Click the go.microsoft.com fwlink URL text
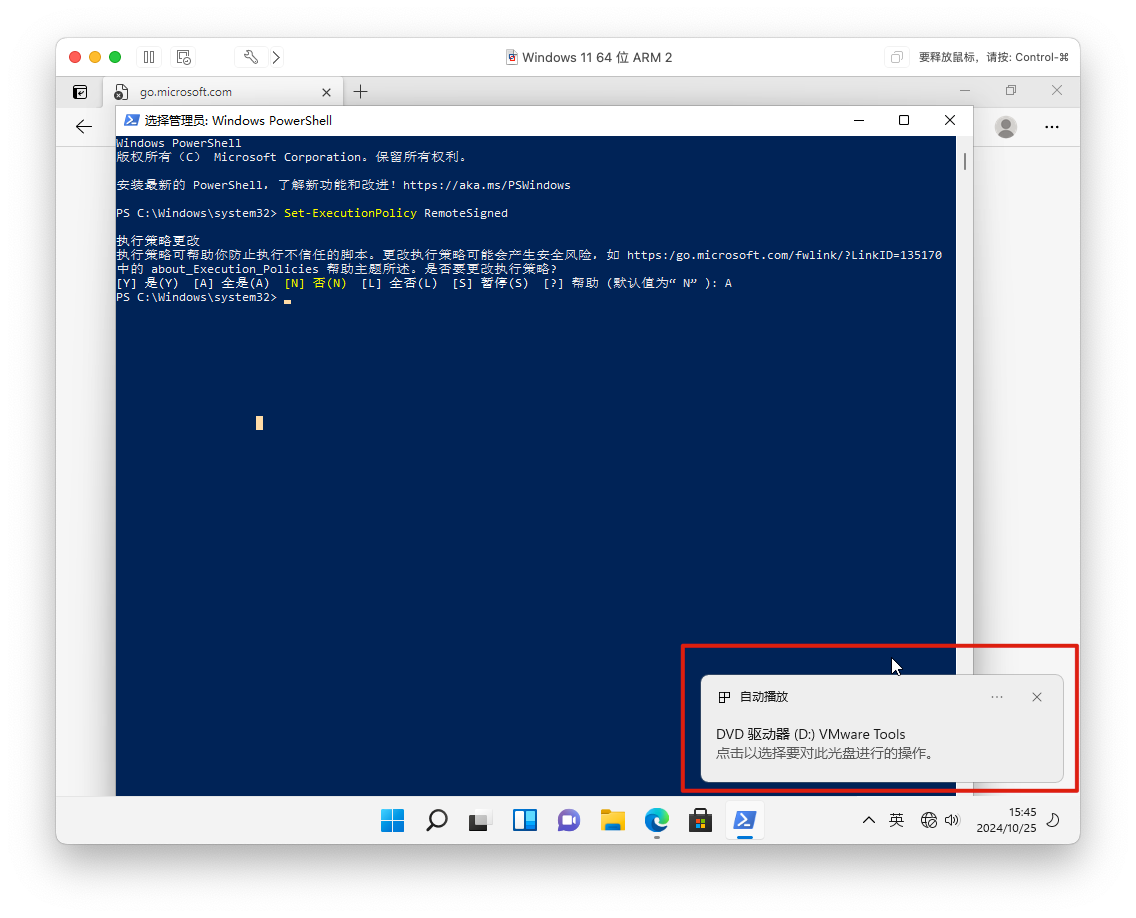The width and height of the screenshot is (1136, 918). pyautogui.click(x=784, y=255)
